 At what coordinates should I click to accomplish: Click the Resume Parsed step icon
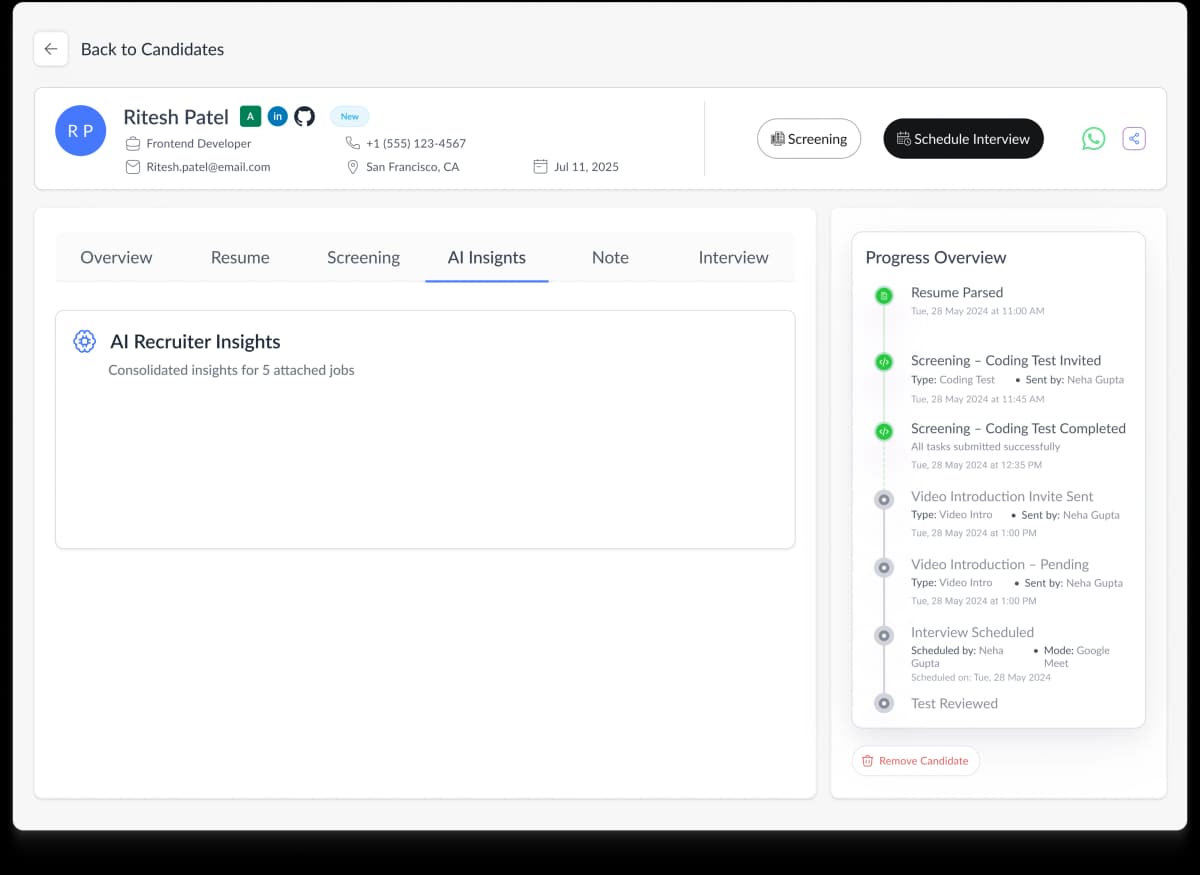click(883, 295)
